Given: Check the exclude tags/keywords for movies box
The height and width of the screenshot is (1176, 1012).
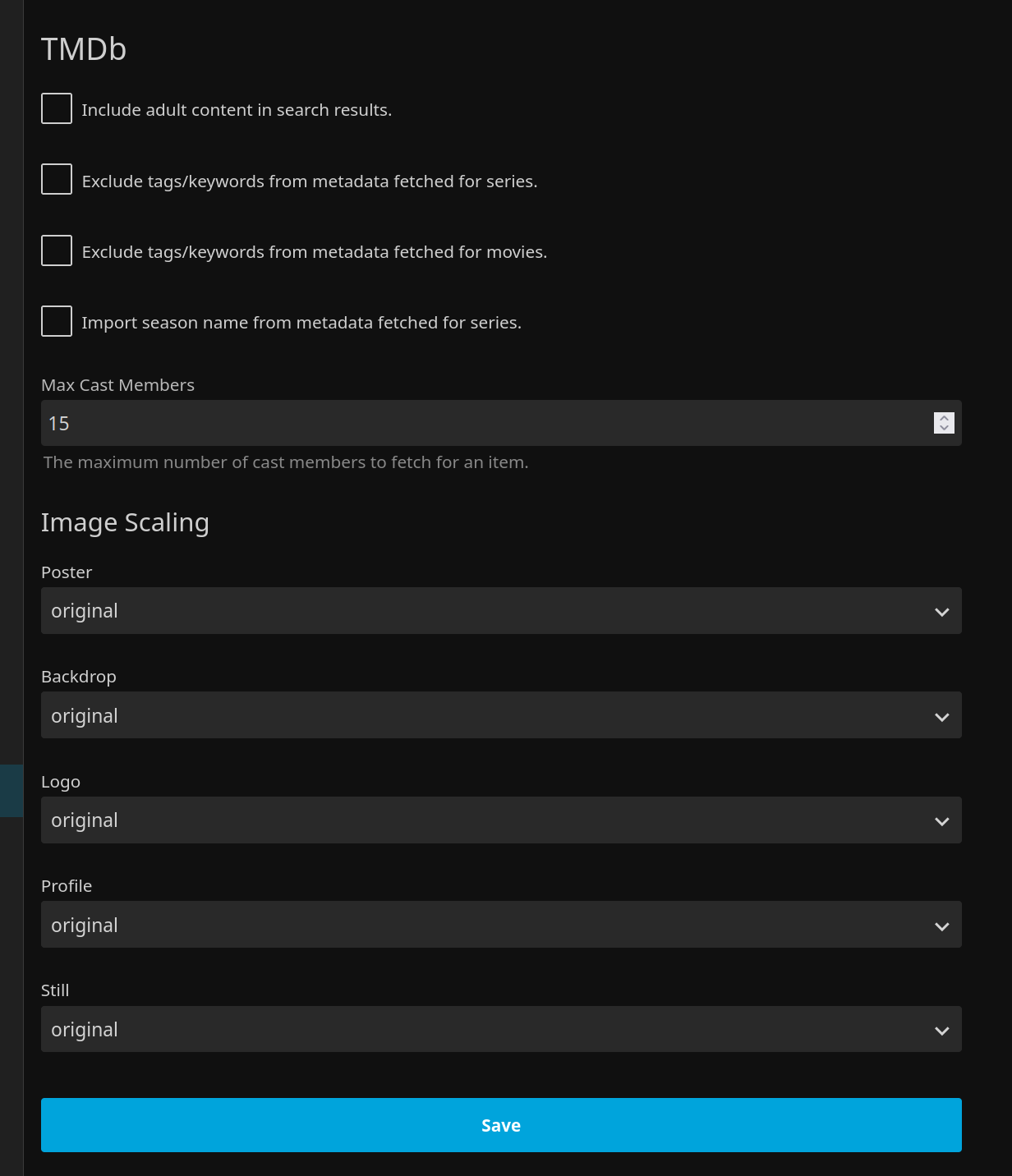Looking at the screenshot, I should click(x=57, y=251).
